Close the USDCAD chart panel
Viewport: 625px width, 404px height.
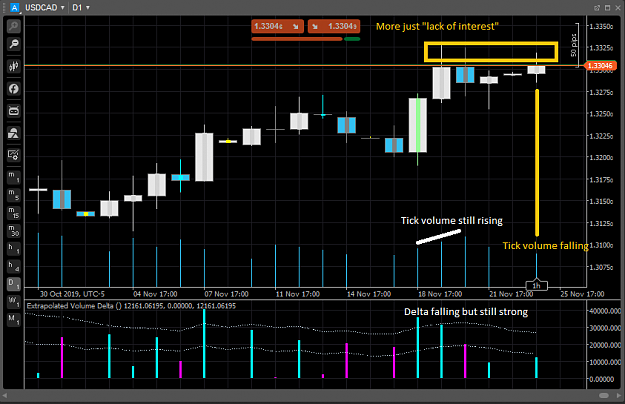pyautogui.click(x=618, y=8)
